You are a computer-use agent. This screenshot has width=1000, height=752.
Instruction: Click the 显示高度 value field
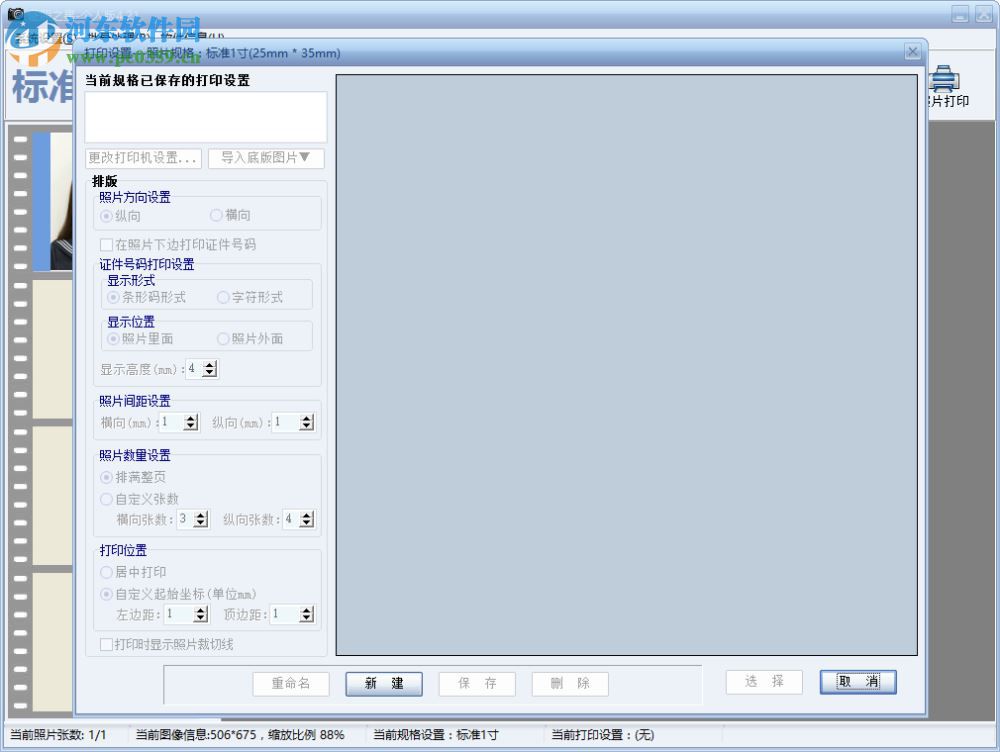[x=194, y=369]
